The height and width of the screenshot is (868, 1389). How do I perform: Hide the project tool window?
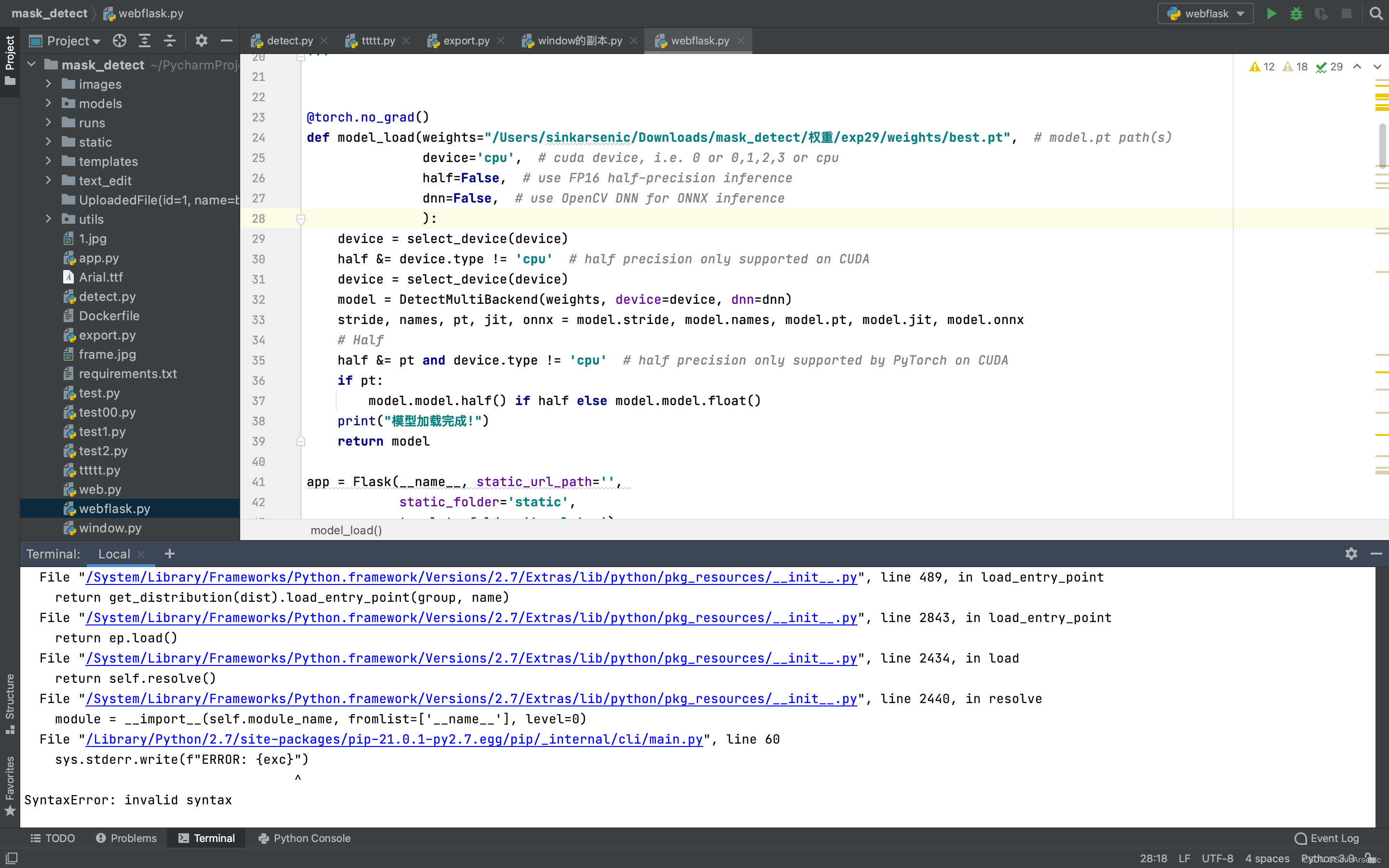[x=226, y=41]
